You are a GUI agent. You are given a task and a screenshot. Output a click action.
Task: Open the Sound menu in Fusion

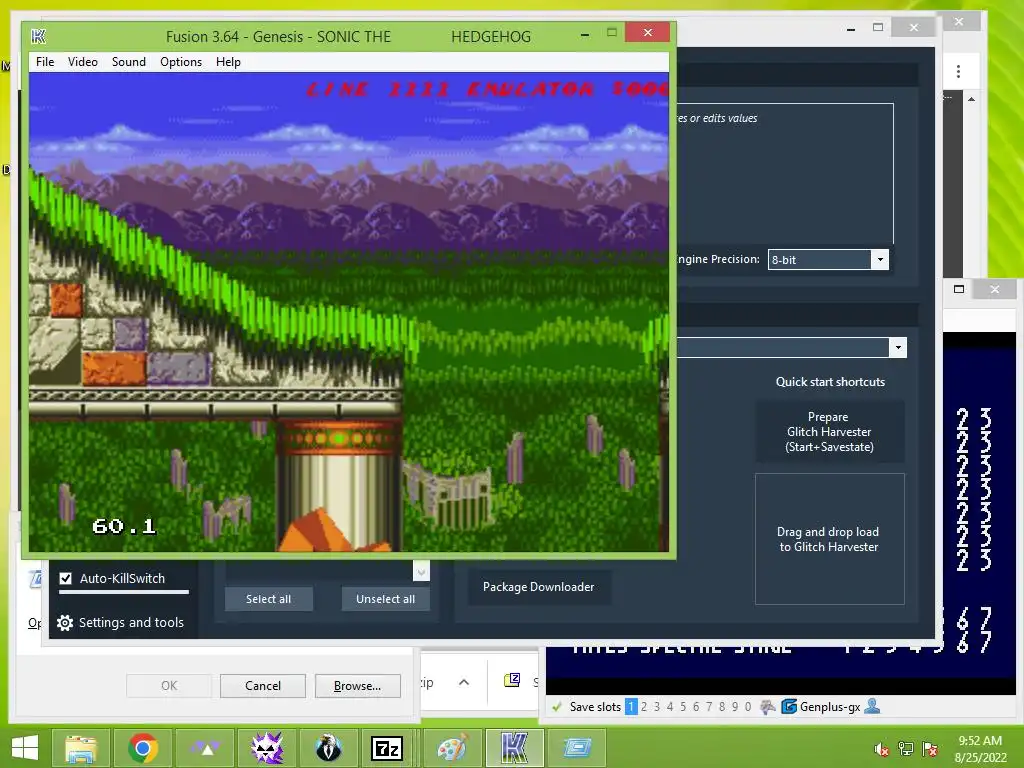(129, 62)
